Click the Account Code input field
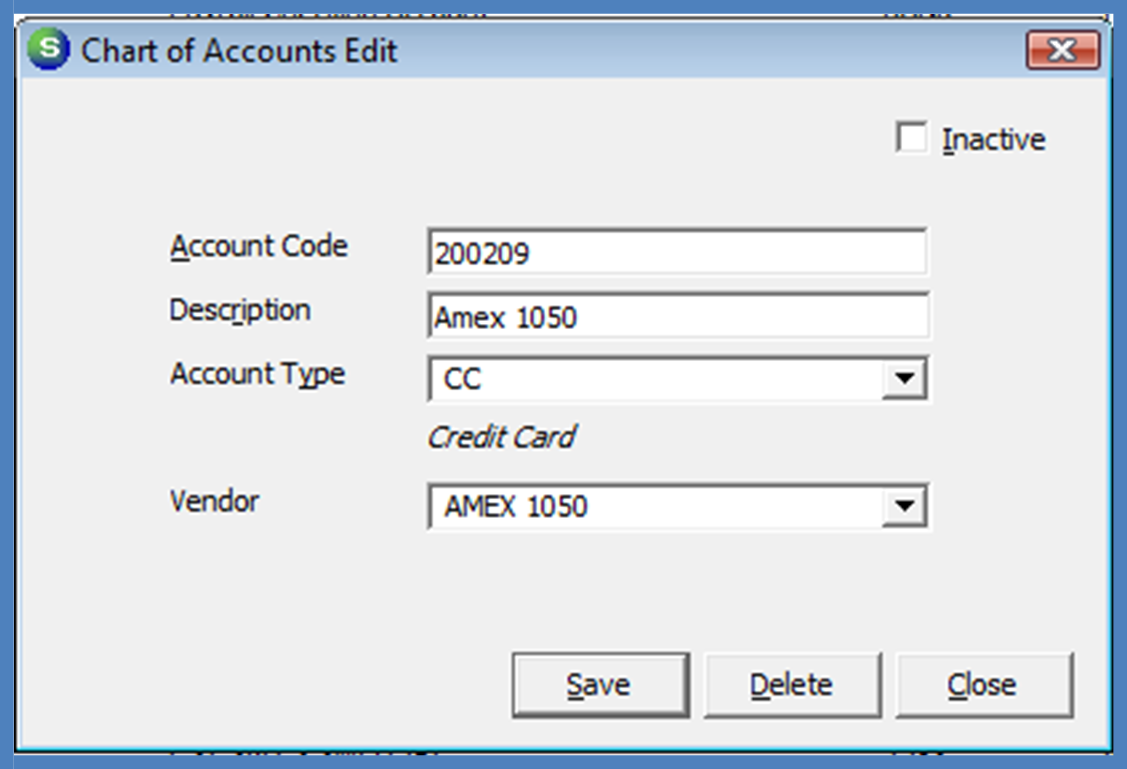The image size is (1127, 769). 677,252
